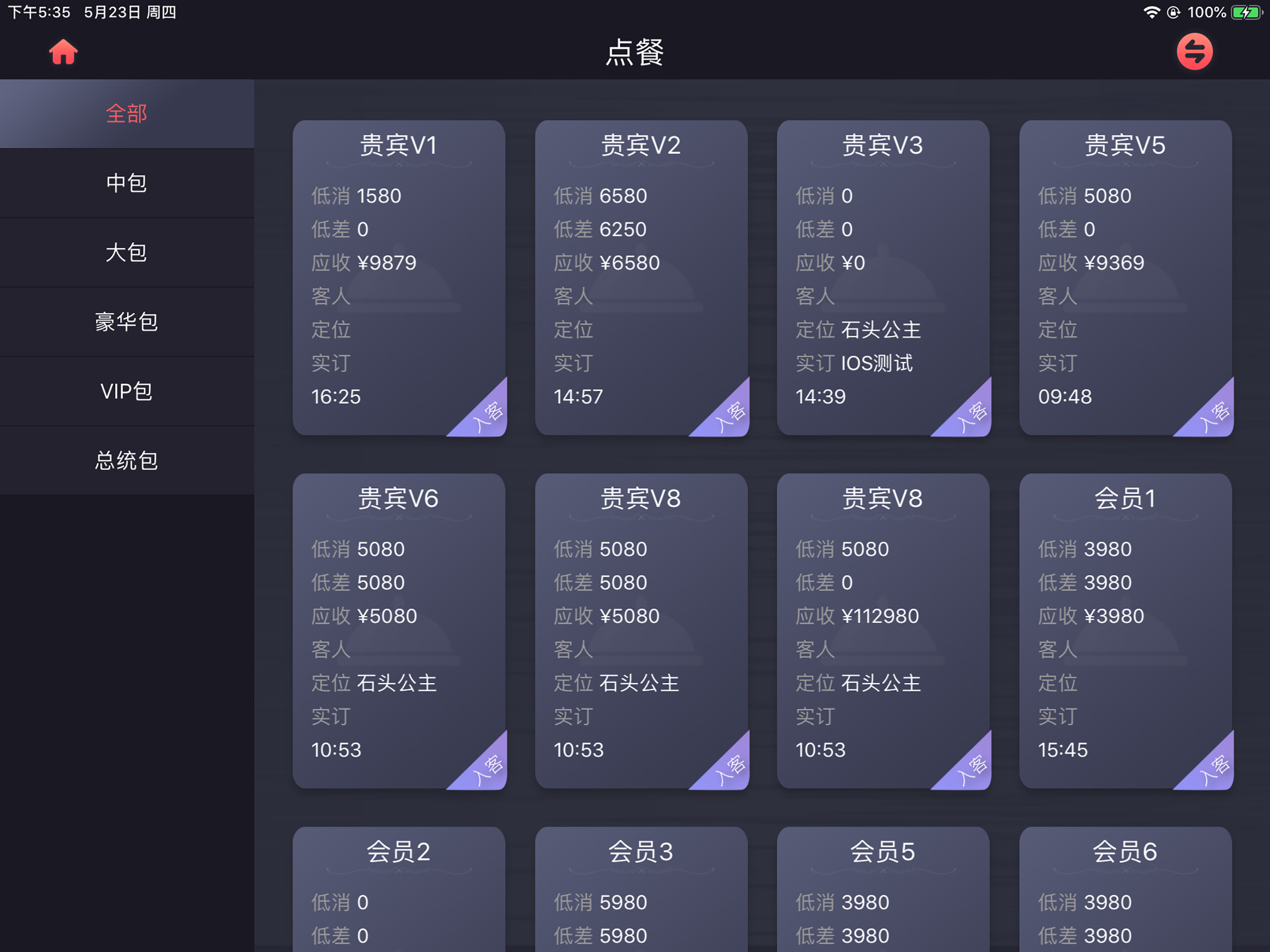This screenshot has width=1270, height=952.
Task: Click the 15:45 time on 会员1
Action: 1063,750
